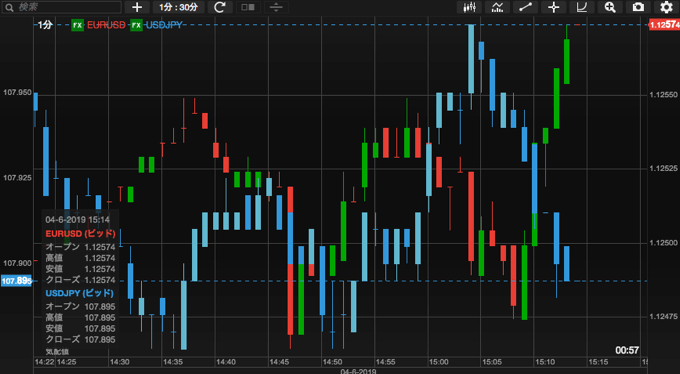The height and width of the screenshot is (374, 680).
Task: Open technical indicators line chart icon
Action: click(497, 7)
